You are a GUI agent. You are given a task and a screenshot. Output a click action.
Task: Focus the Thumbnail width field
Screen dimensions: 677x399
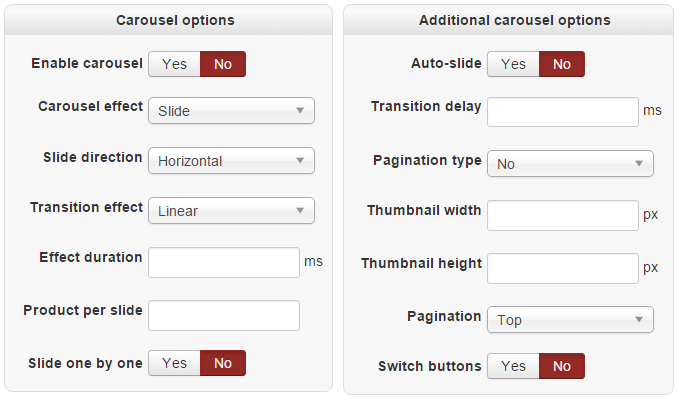click(x=563, y=215)
